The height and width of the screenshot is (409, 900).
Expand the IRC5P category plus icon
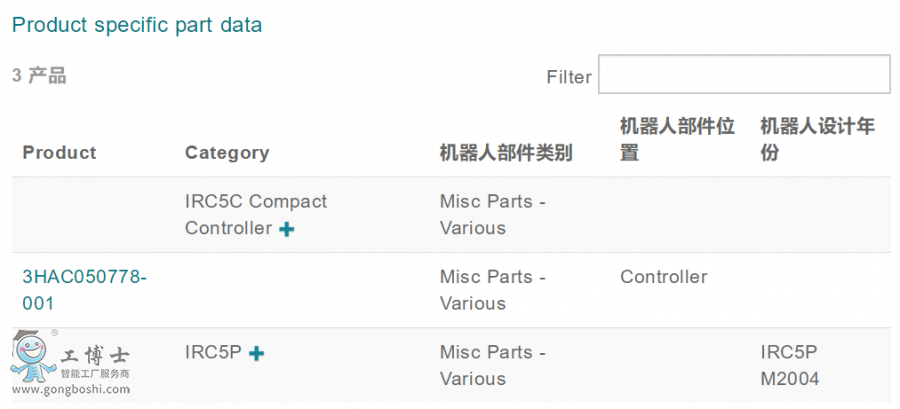pyautogui.click(x=257, y=353)
